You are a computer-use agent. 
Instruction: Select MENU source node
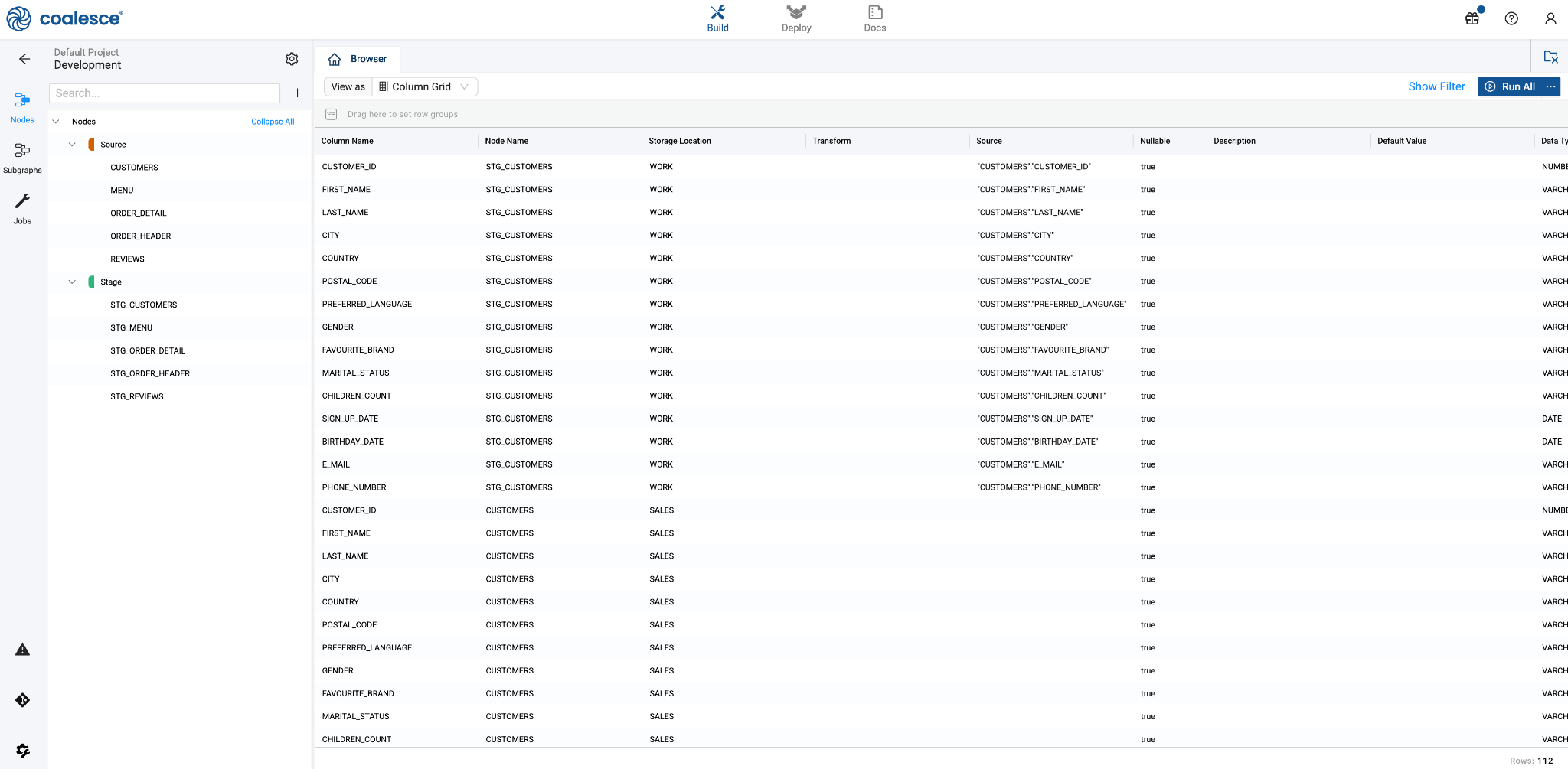(122, 191)
